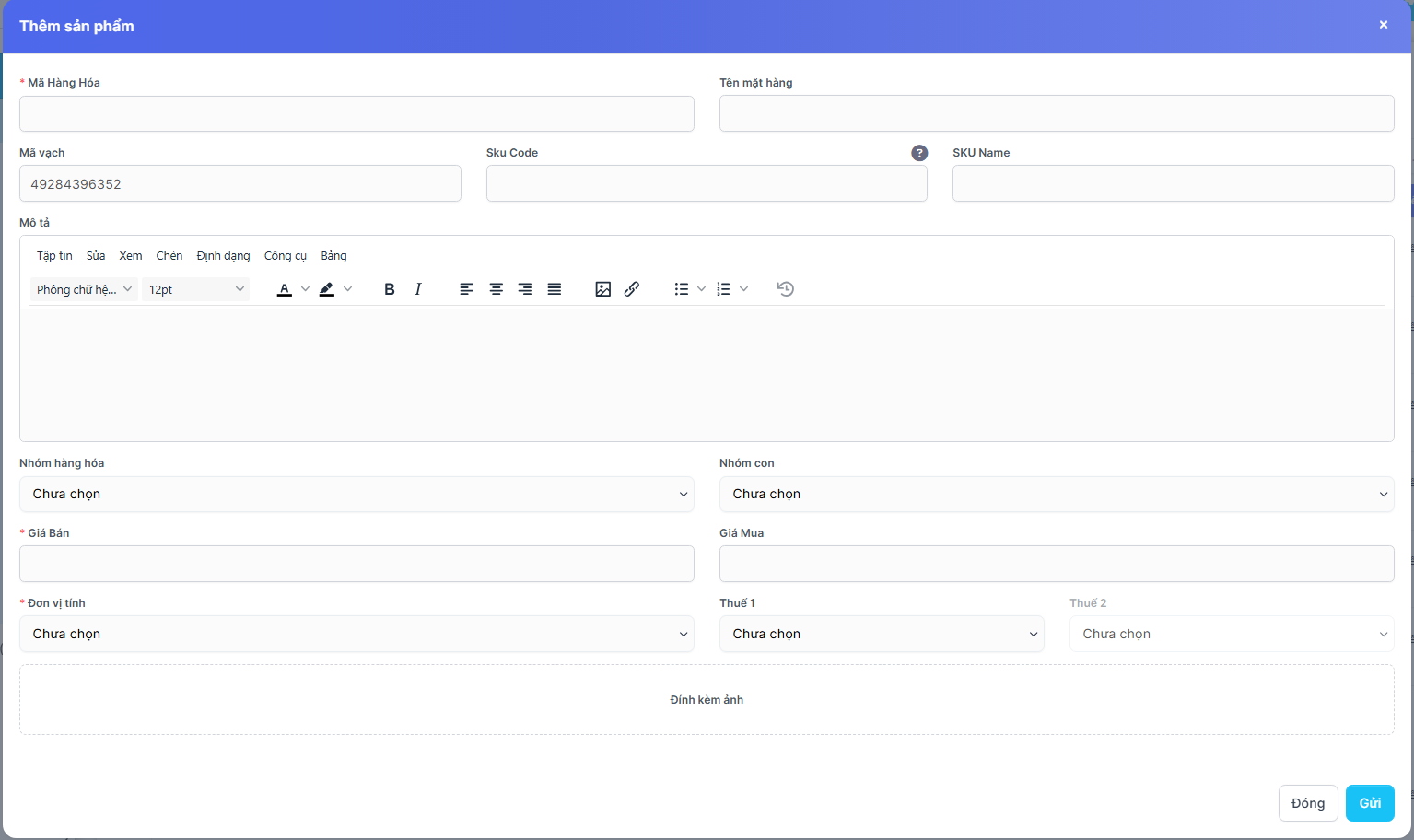Screen dimensions: 1414x840
Task: Insert a link using the link icon
Action: (632, 289)
